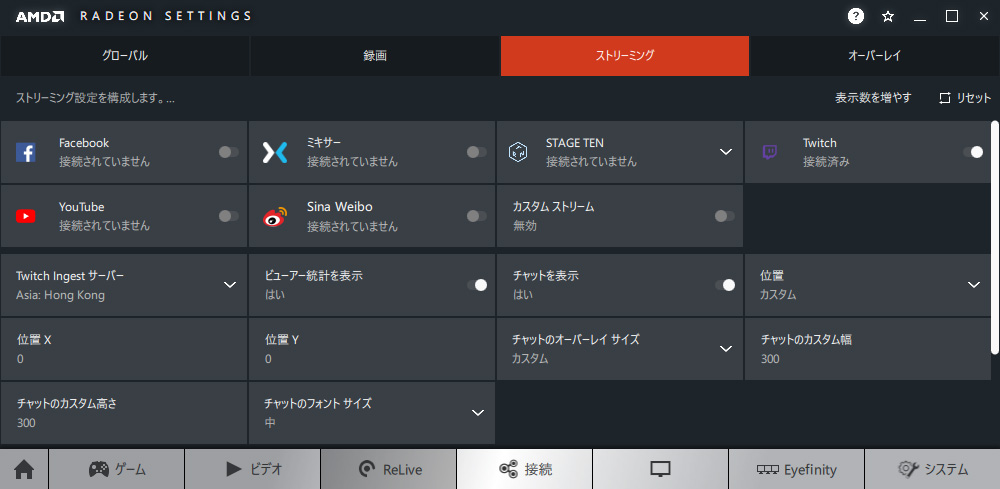This screenshot has width=1000, height=489.
Task: Click the favorites star icon
Action: [888, 17]
